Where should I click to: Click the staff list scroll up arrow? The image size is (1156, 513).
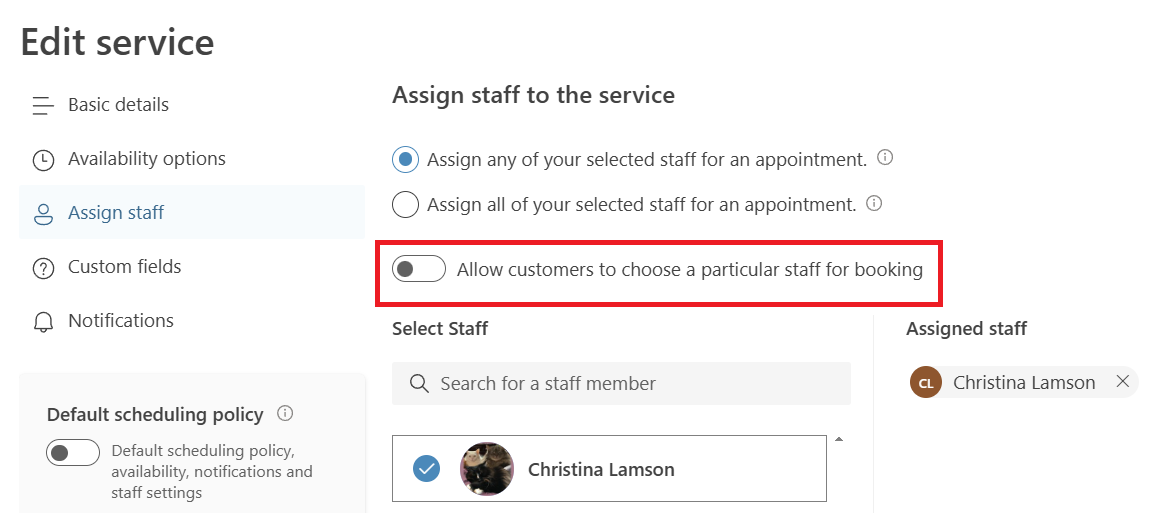(x=839, y=439)
